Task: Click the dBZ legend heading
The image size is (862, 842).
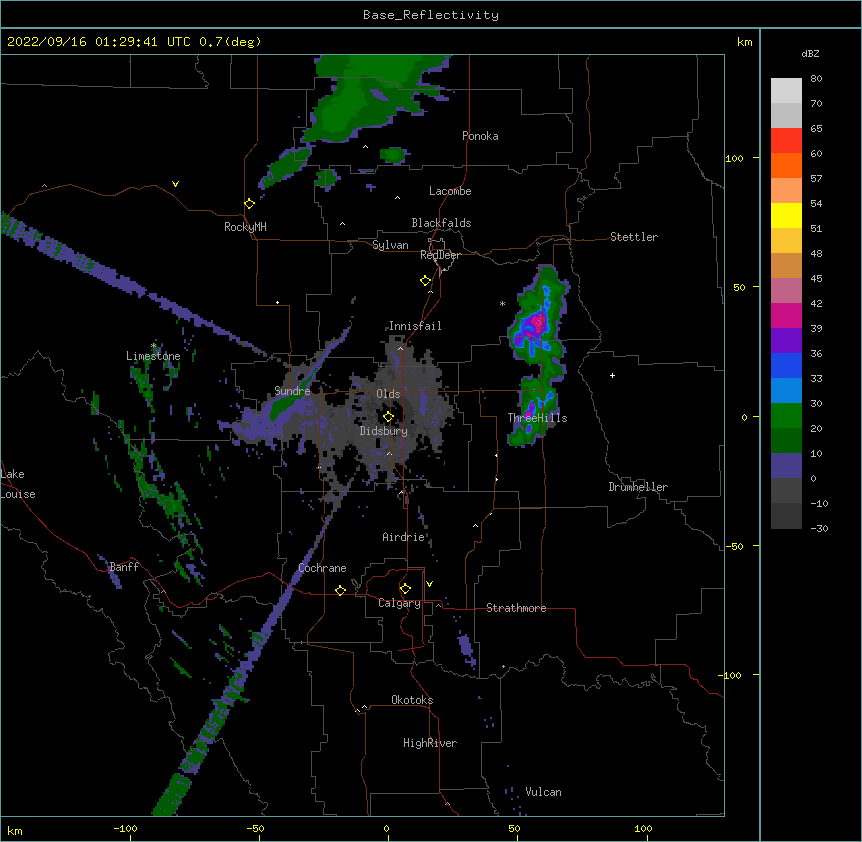Action: pyautogui.click(x=810, y=53)
